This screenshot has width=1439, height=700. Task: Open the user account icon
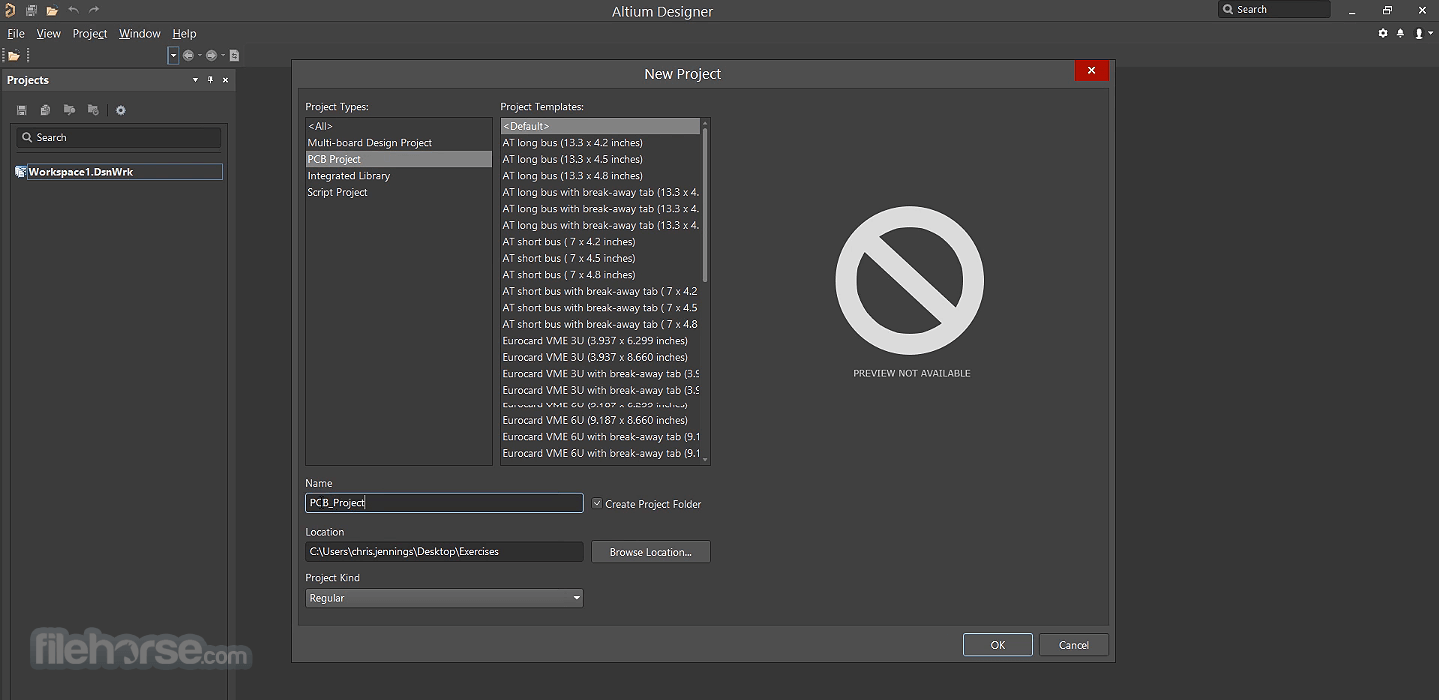pos(1418,33)
